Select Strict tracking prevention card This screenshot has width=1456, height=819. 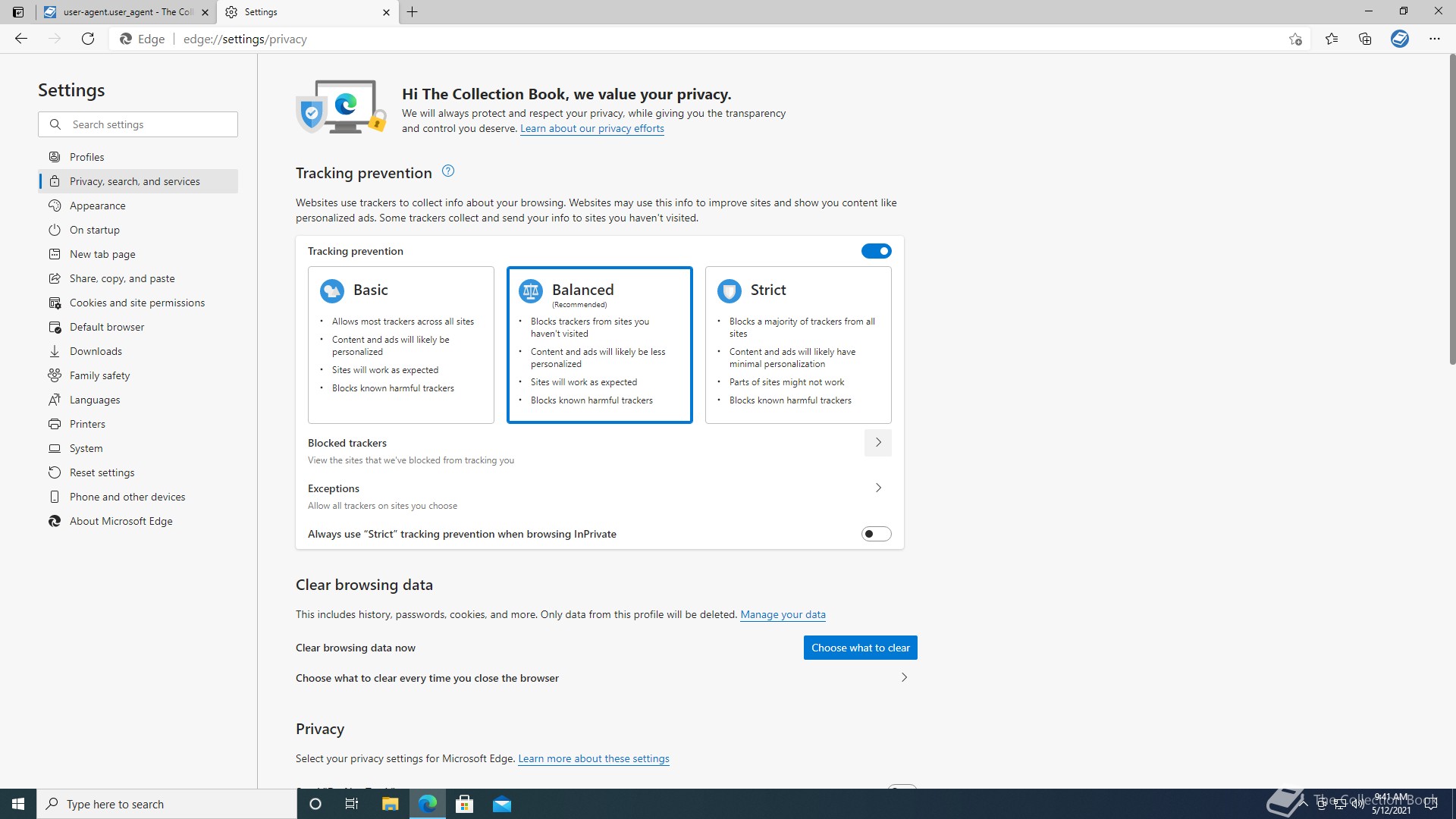799,345
